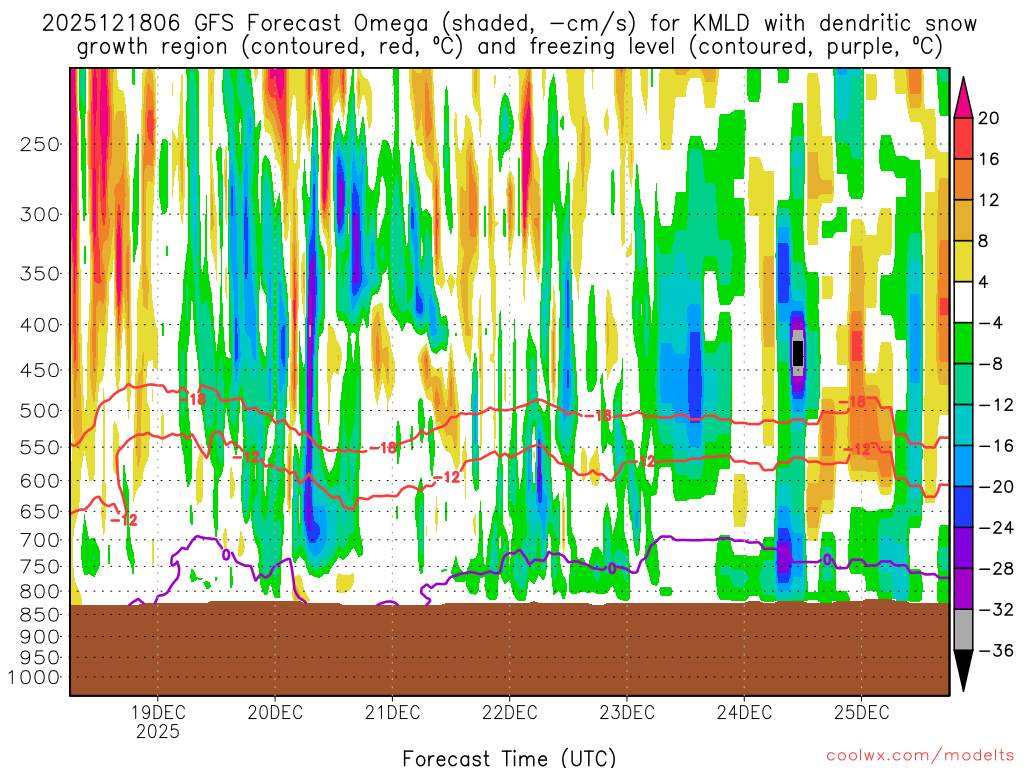Viewport: 1024px width, 768px height.
Task: Click the 500 pressure level label
Action: click(40, 411)
